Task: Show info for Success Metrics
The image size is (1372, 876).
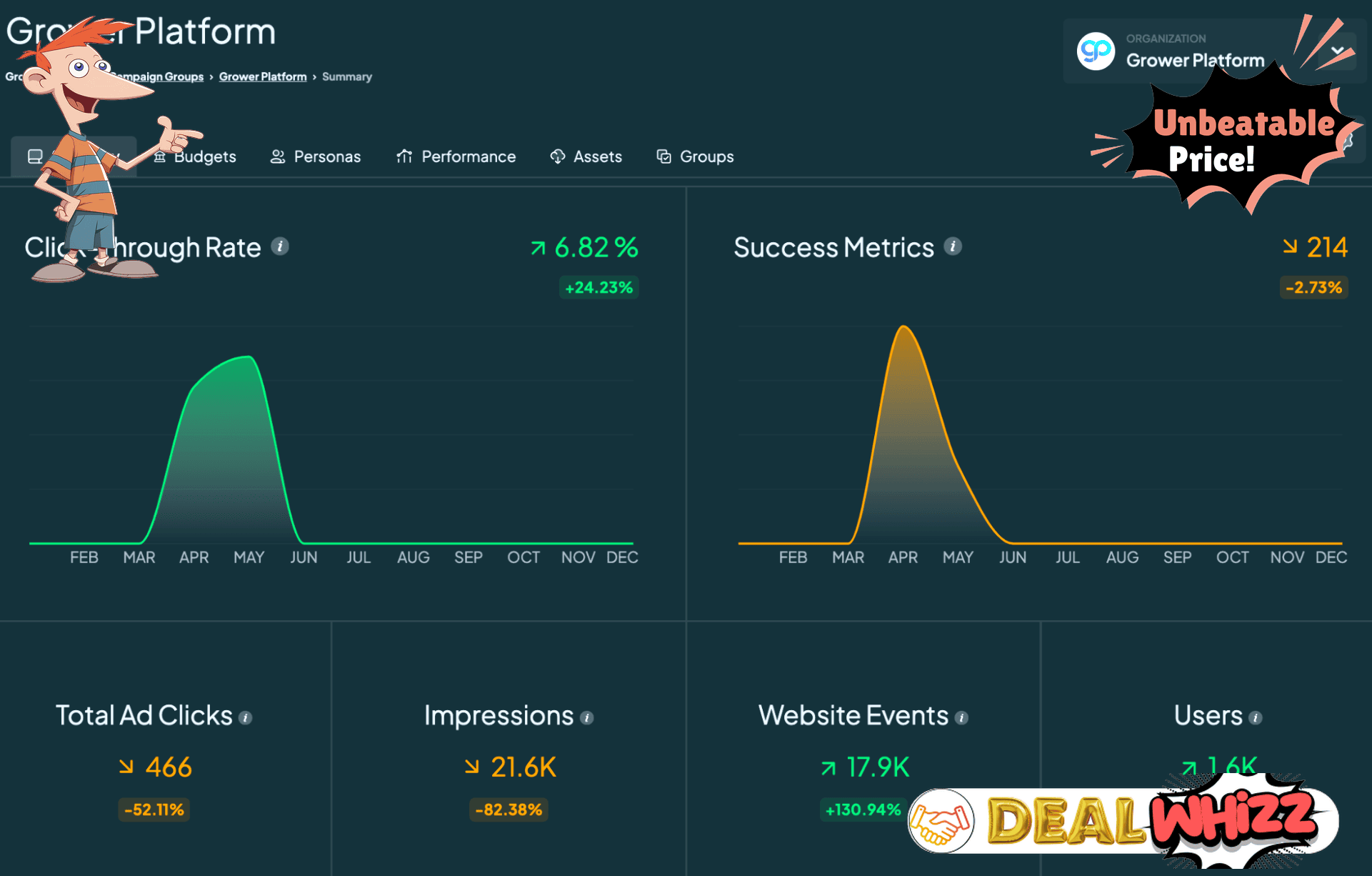Action: 953,247
